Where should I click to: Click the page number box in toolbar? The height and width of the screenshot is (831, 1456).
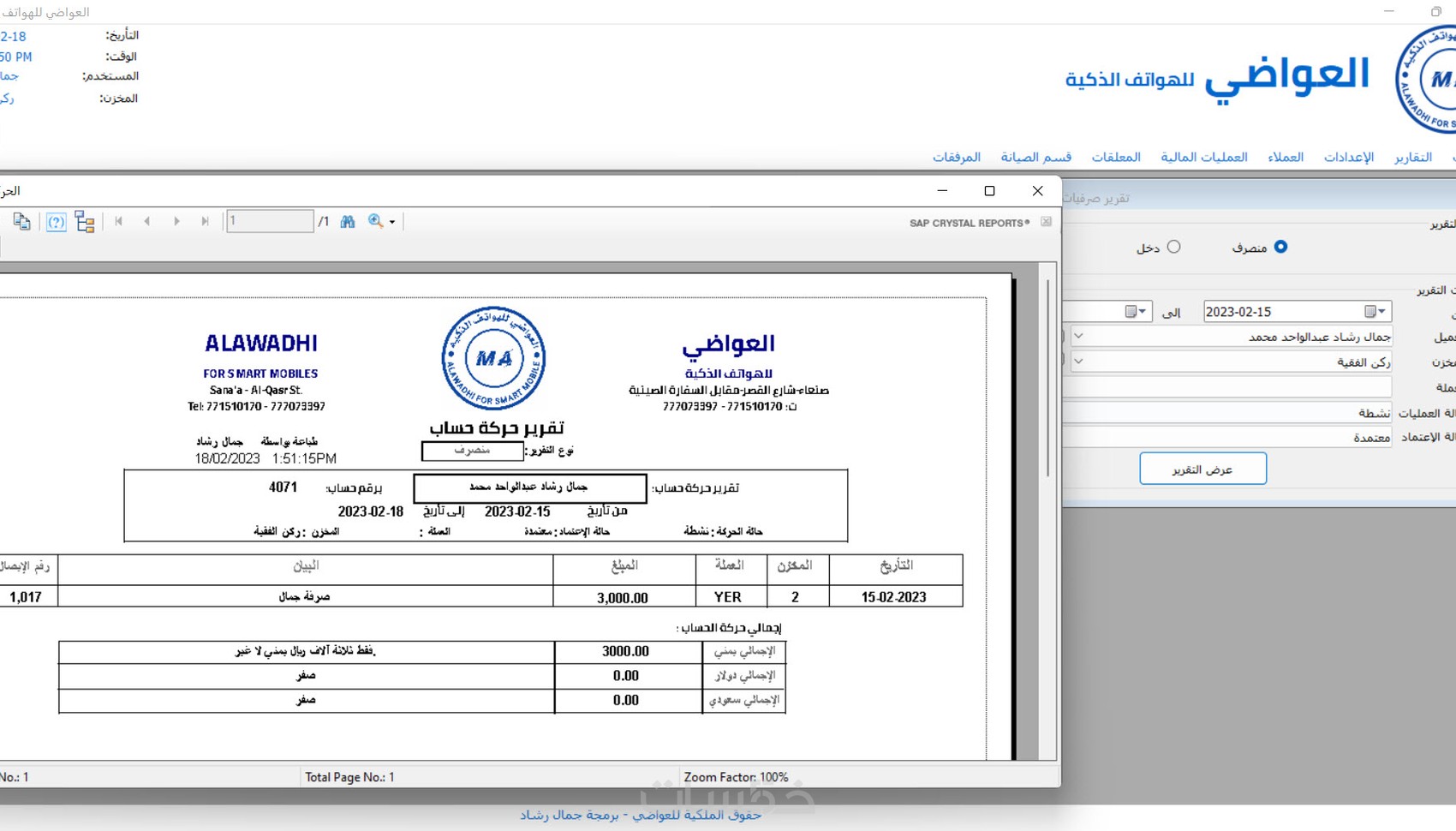270,221
